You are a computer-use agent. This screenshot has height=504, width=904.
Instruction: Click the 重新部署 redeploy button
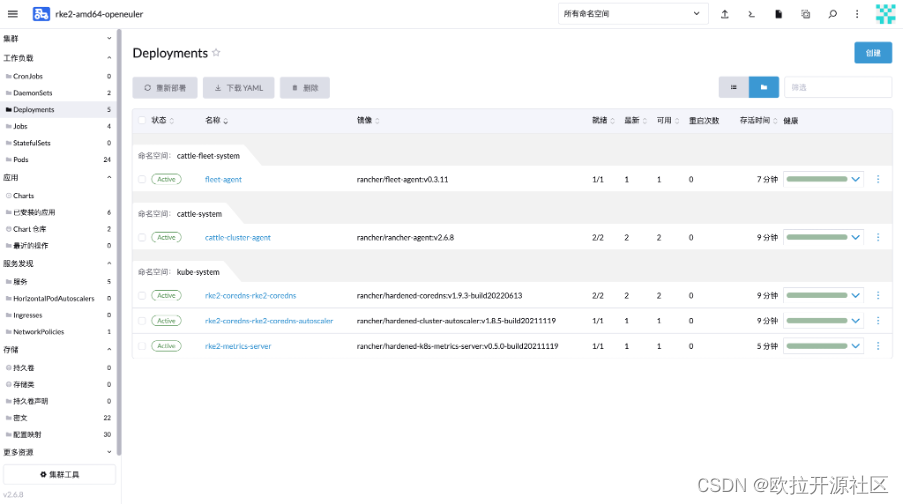point(165,88)
